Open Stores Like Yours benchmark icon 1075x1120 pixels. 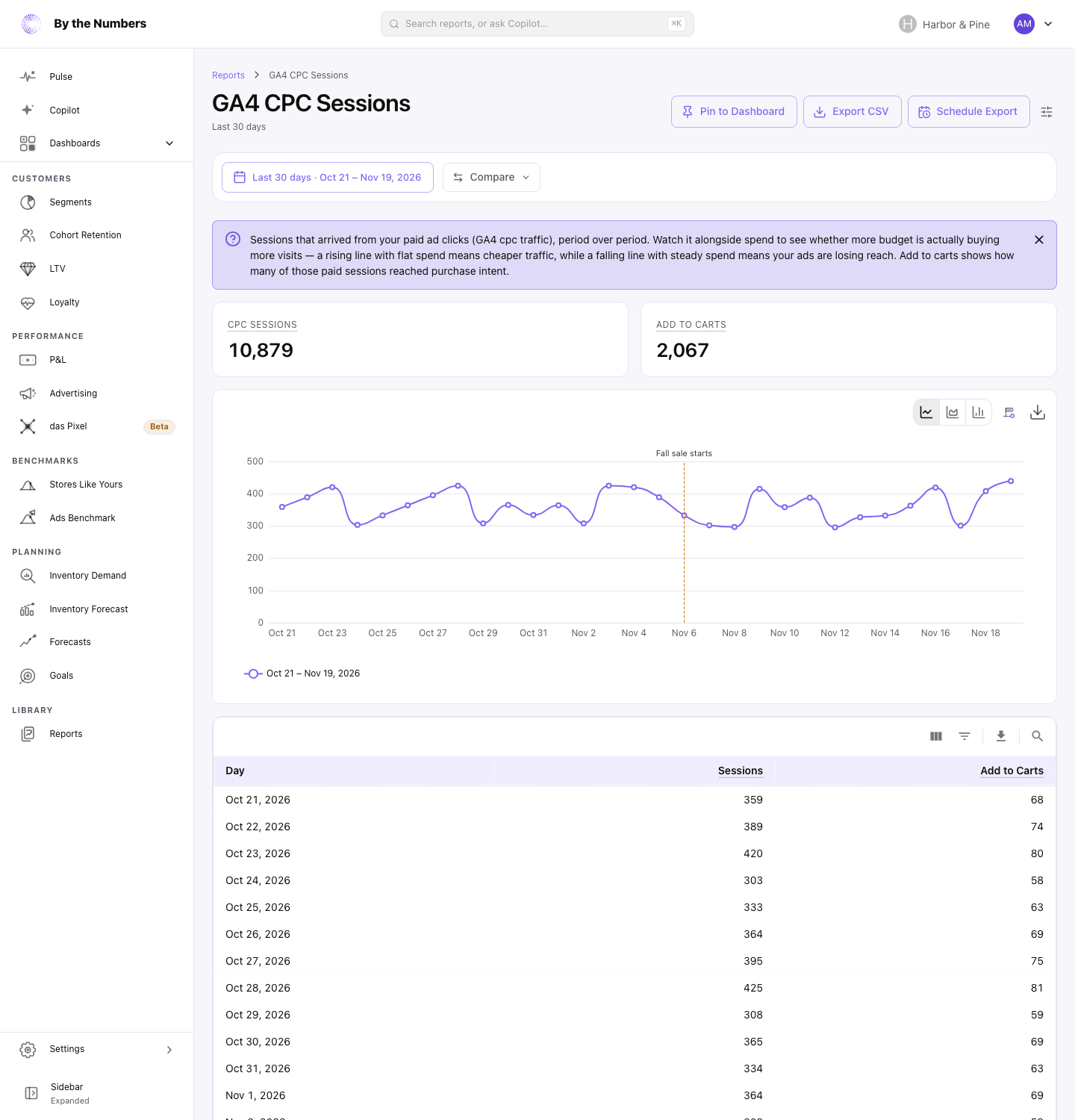click(28, 485)
